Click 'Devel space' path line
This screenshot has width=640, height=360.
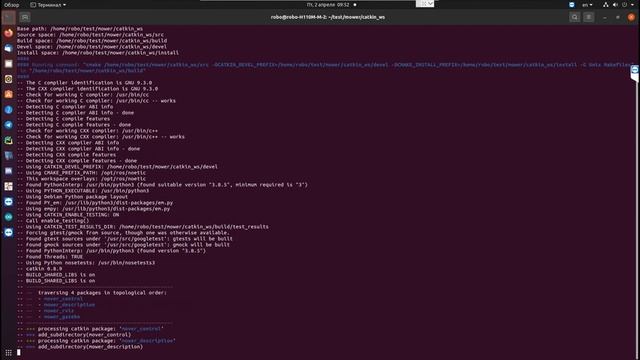pos(92,47)
